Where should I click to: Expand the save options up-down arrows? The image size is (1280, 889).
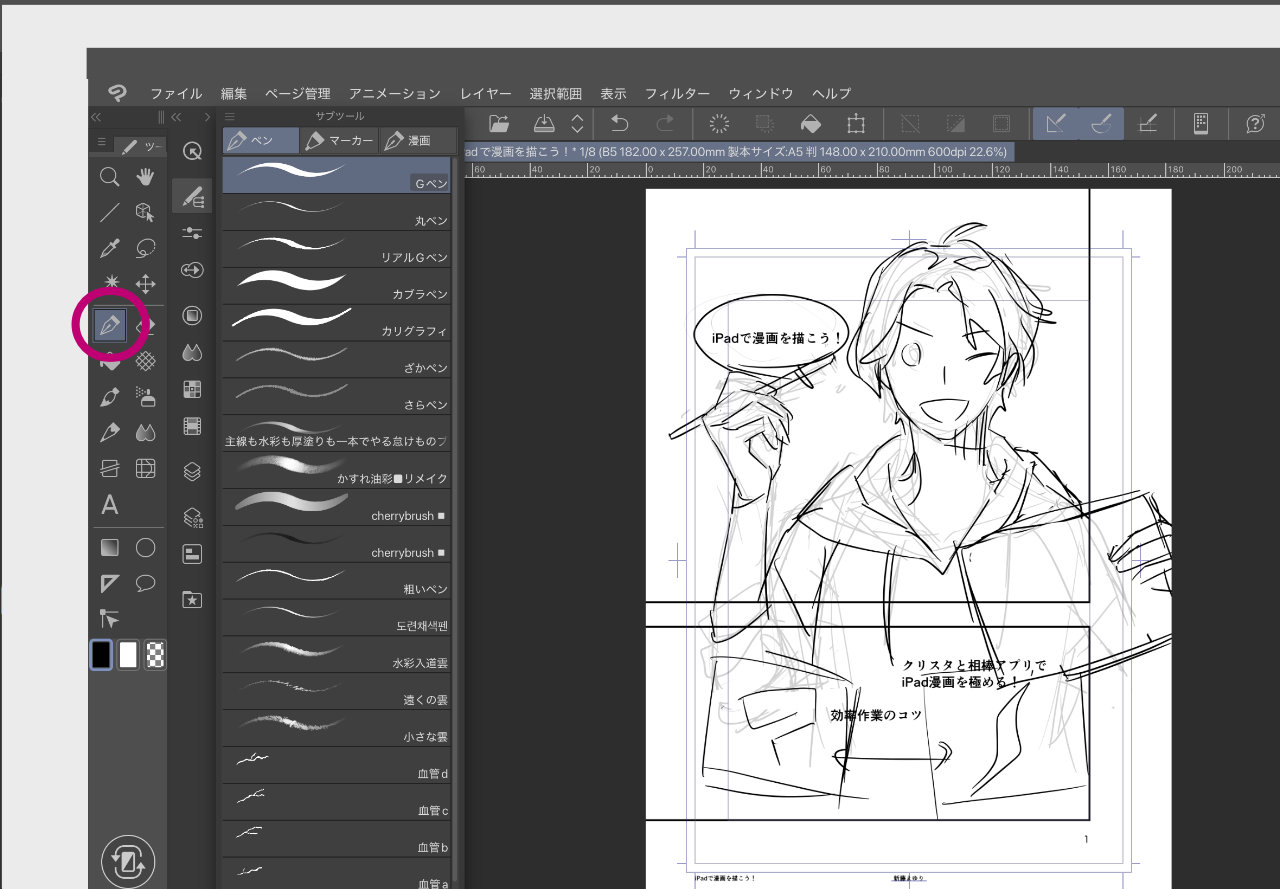click(577, 123)
